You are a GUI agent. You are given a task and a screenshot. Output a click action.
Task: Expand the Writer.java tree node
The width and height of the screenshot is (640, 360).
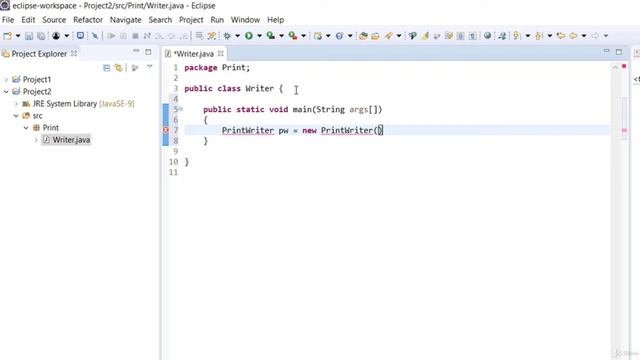tap(36, 140)
